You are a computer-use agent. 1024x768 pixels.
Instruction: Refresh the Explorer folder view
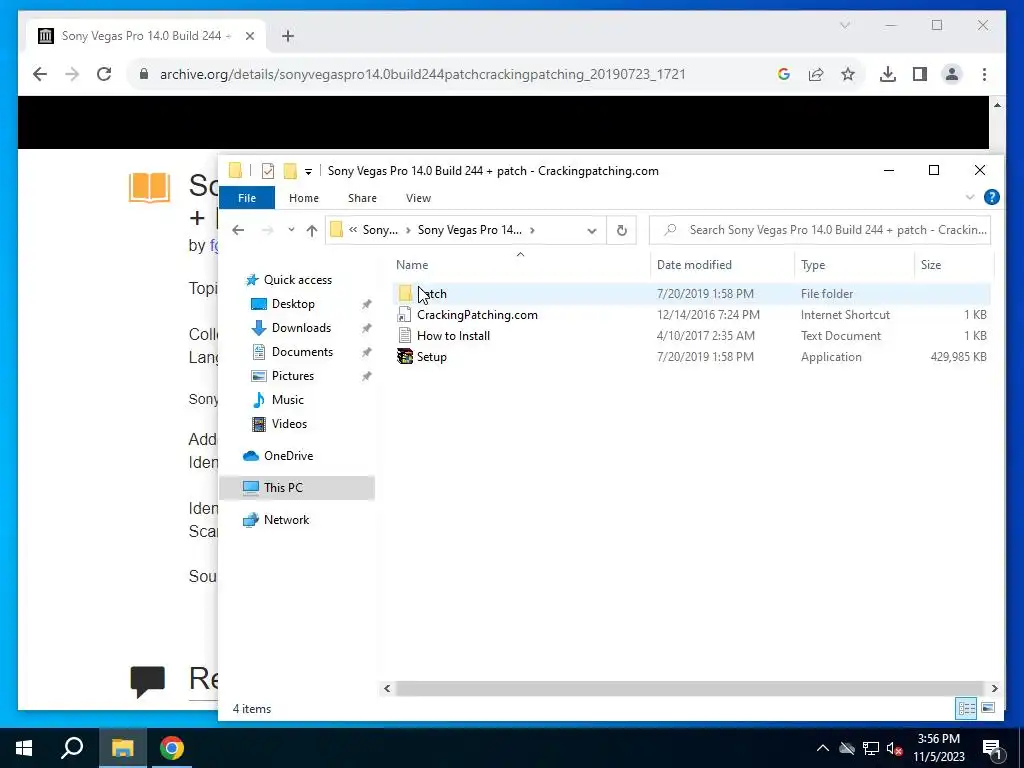click(622, 230)
